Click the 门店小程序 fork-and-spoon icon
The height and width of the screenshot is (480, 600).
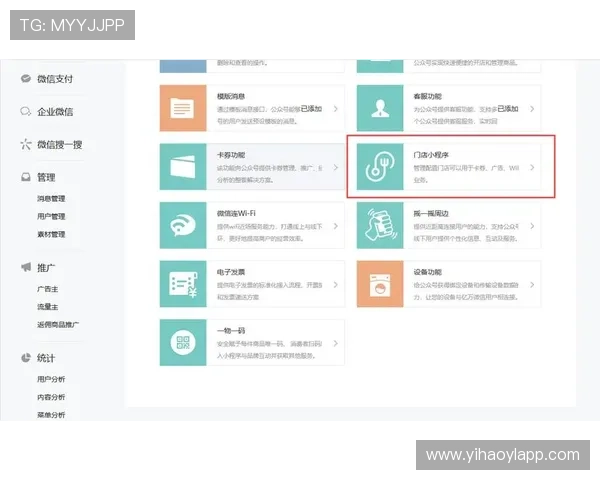pos(380,167)
